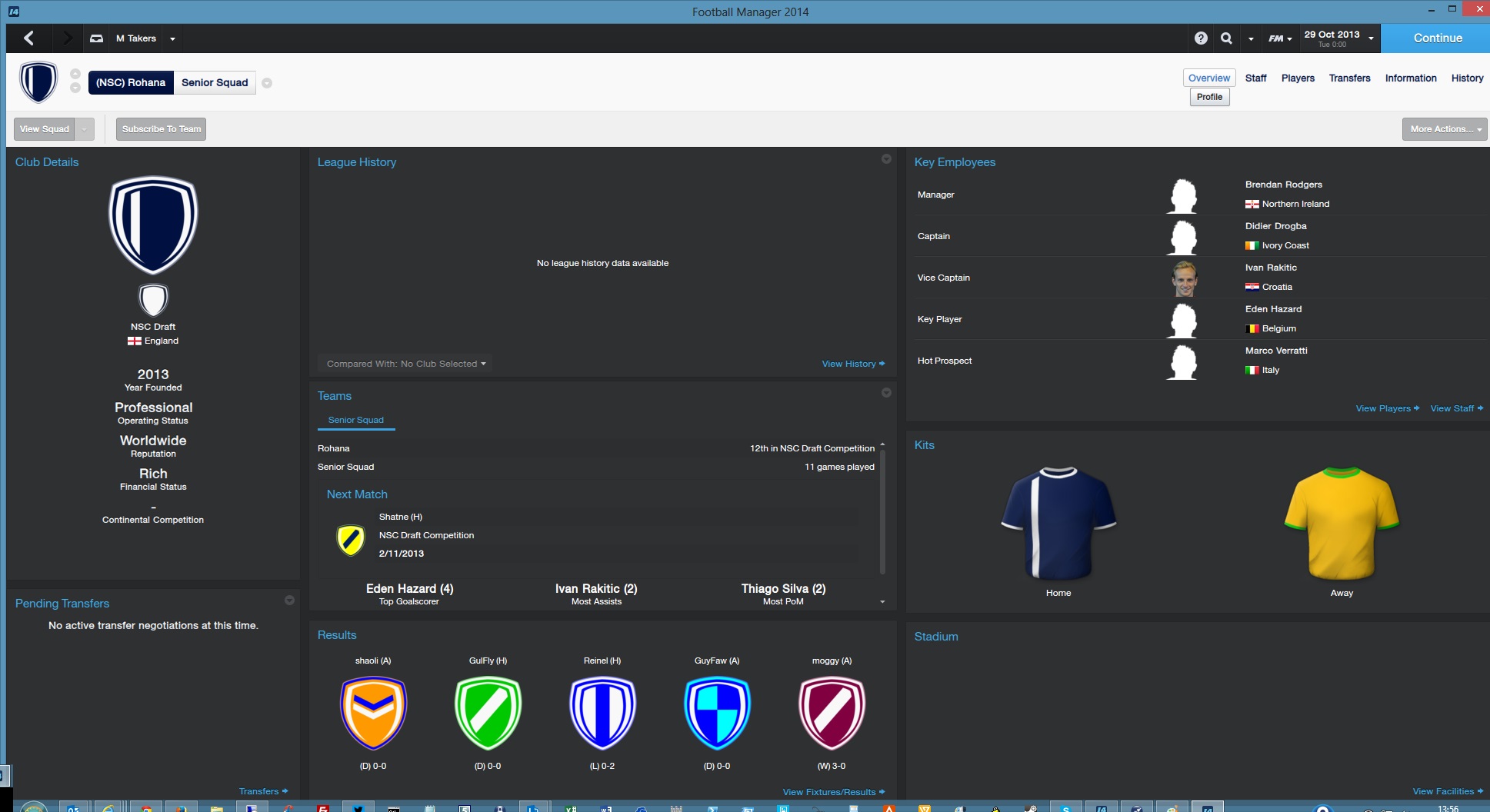Click the lower small circle arrow beside club badge
The height and width of the screenshot is (812, 1490).
tap(75, 88)
